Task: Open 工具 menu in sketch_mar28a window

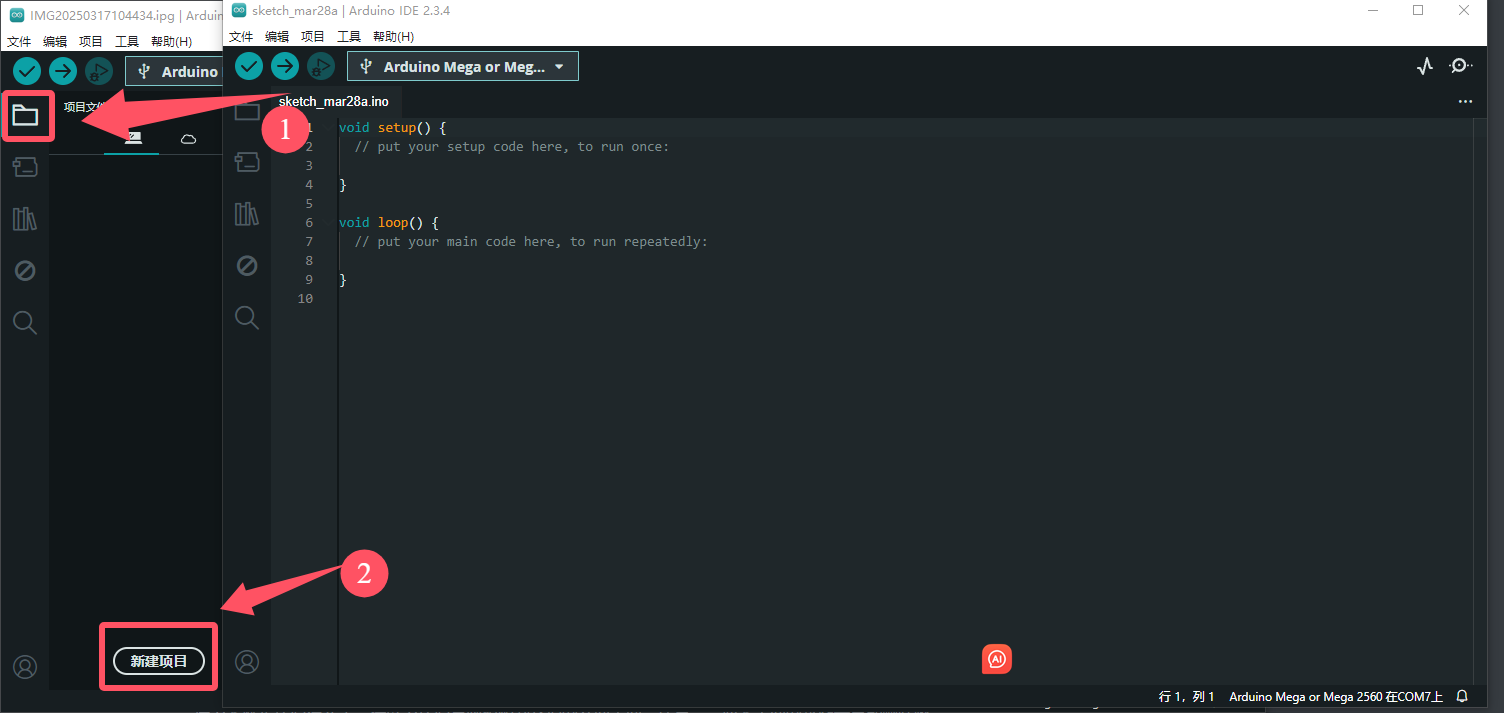Action: coord(349,36)
